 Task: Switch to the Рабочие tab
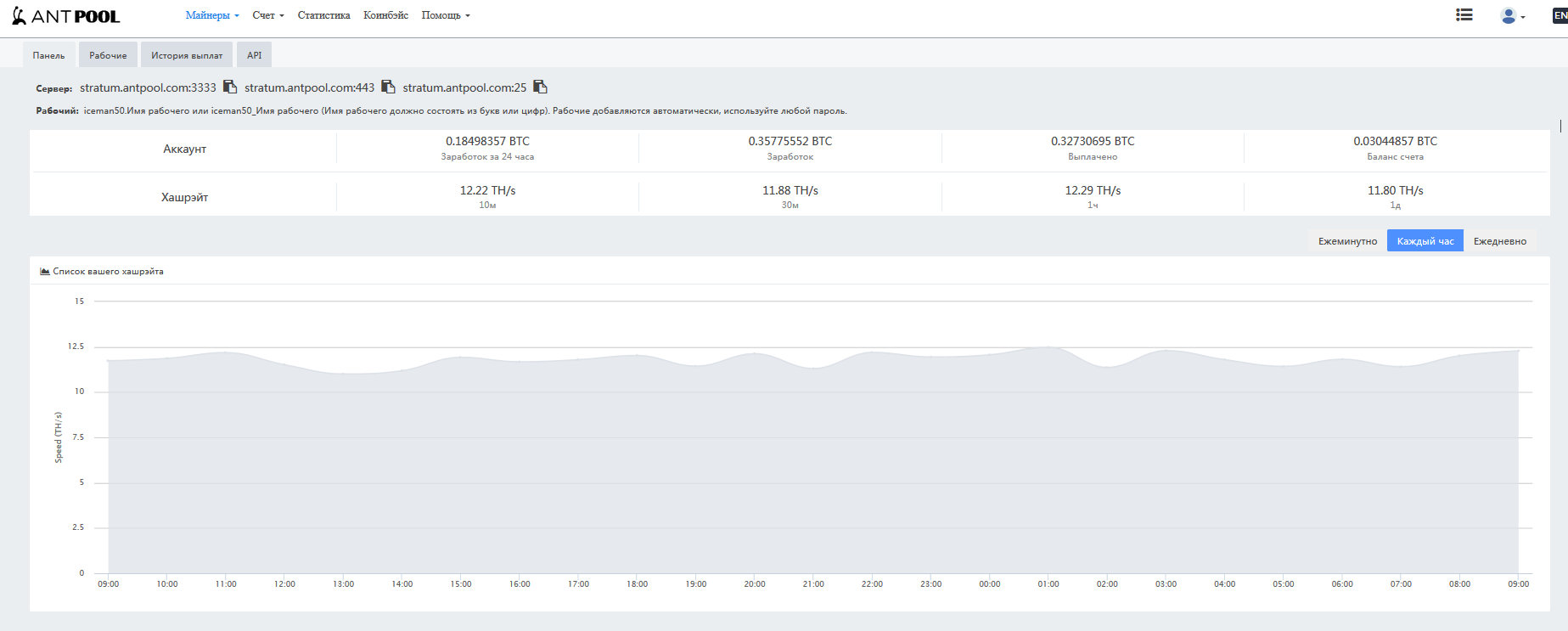108,55
